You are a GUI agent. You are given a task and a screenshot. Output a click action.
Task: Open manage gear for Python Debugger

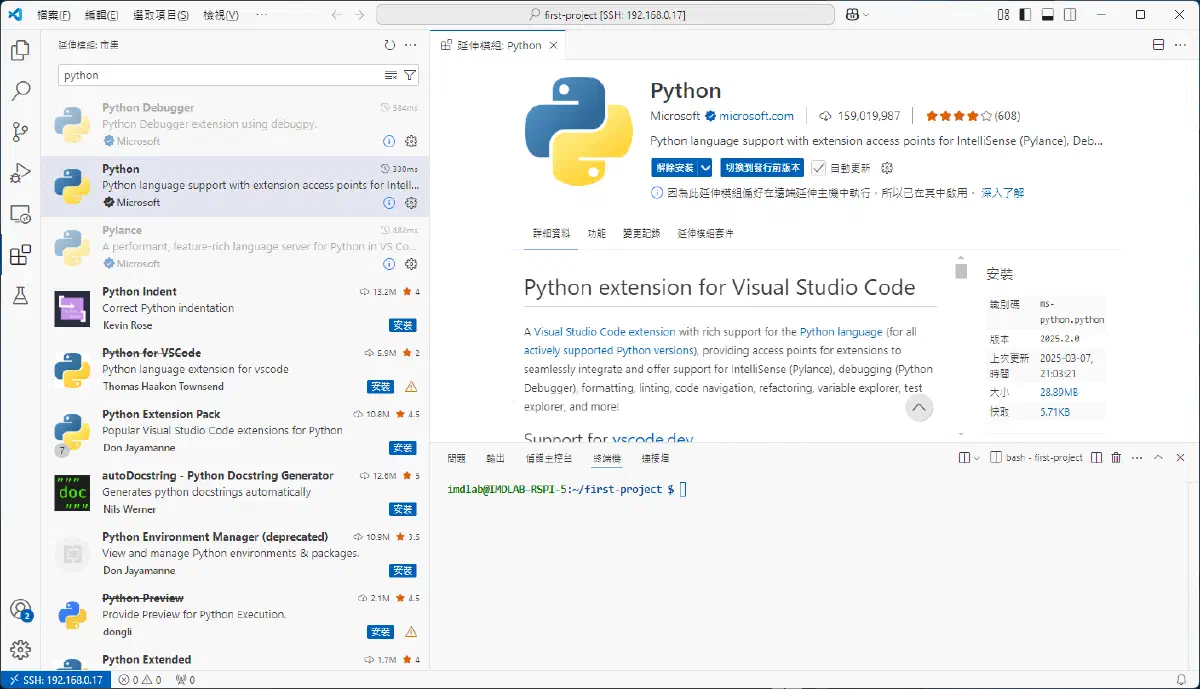(411, 141)
